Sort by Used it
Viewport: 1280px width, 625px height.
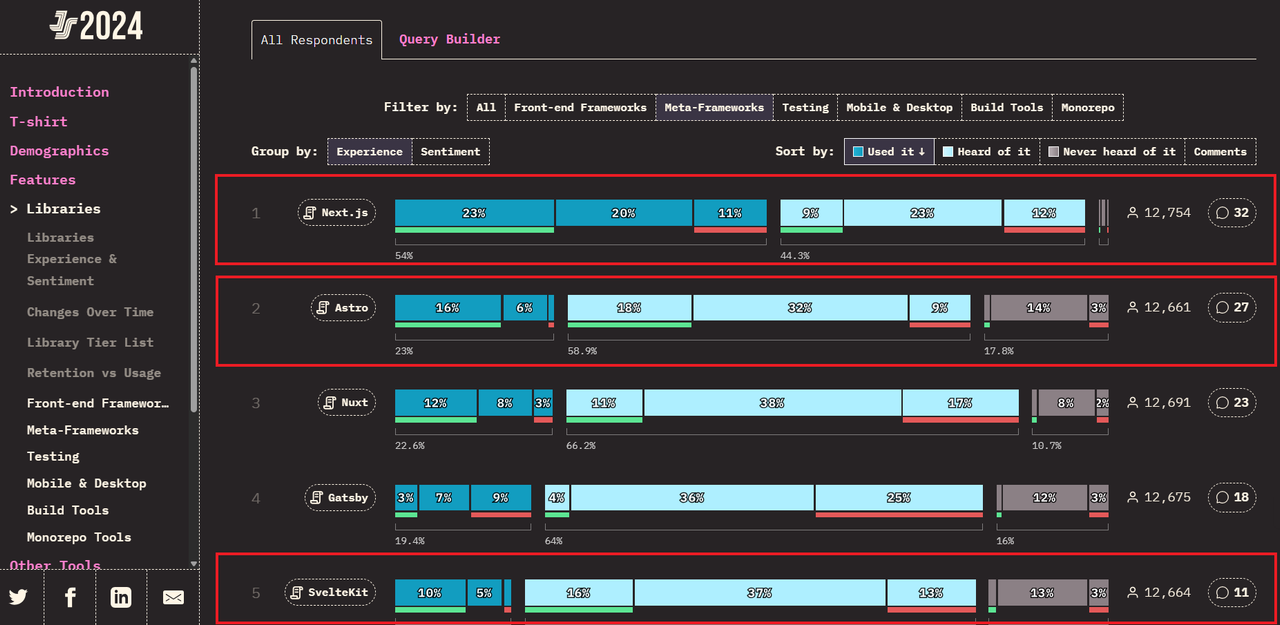coord(889,152)
